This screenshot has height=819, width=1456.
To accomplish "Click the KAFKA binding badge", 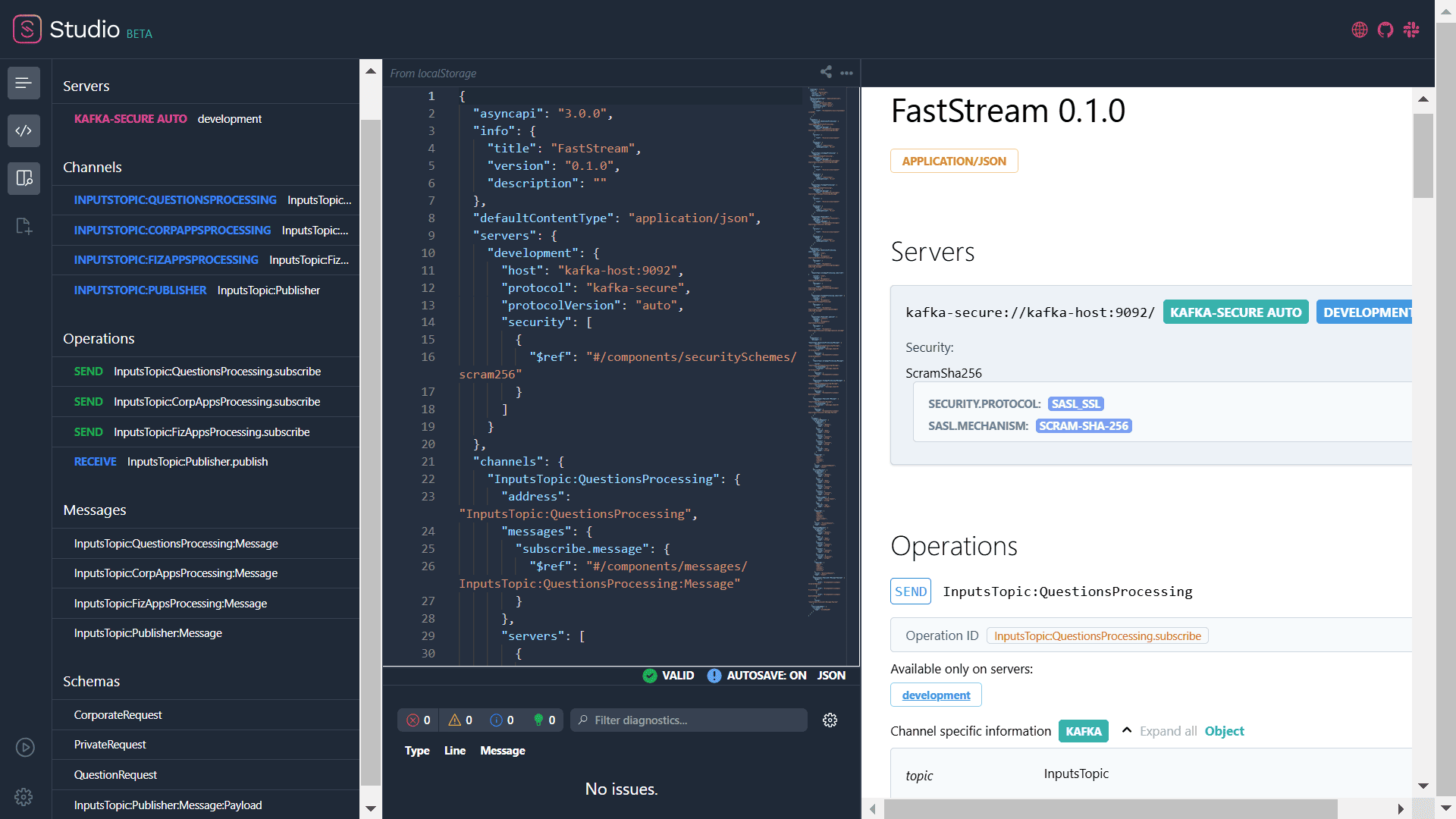I will tap(1083, 731).
